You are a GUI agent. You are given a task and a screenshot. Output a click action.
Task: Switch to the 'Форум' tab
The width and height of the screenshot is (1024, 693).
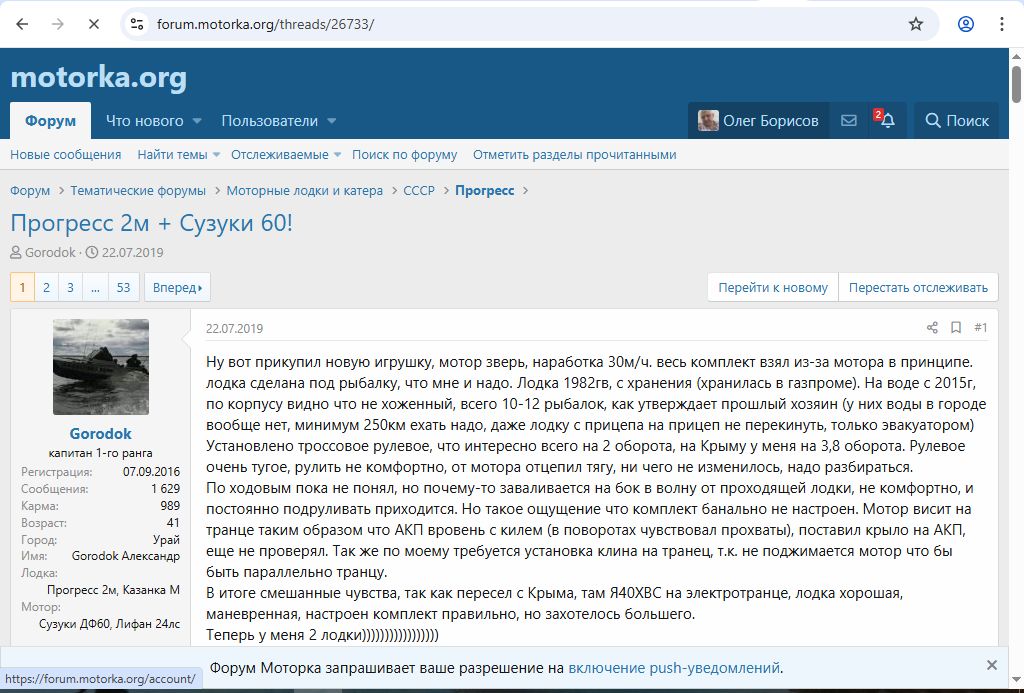pos(50,121)
